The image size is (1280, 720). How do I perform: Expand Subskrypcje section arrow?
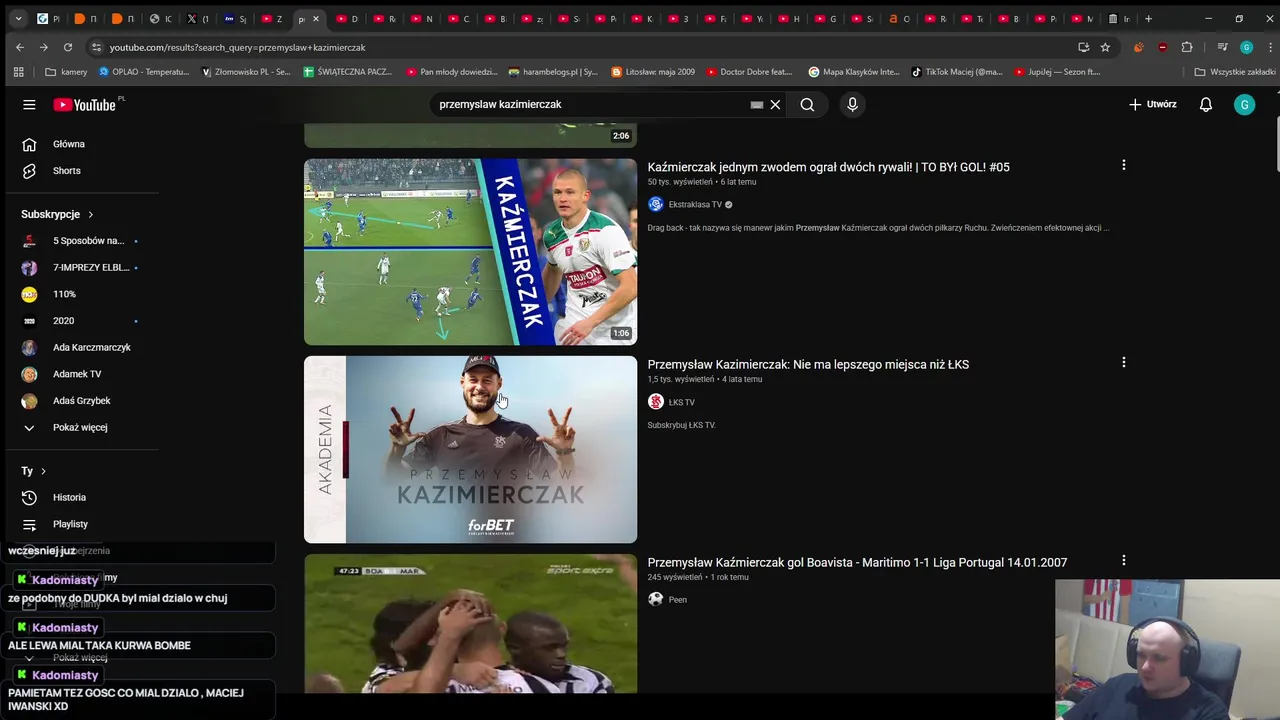point(90,214)
